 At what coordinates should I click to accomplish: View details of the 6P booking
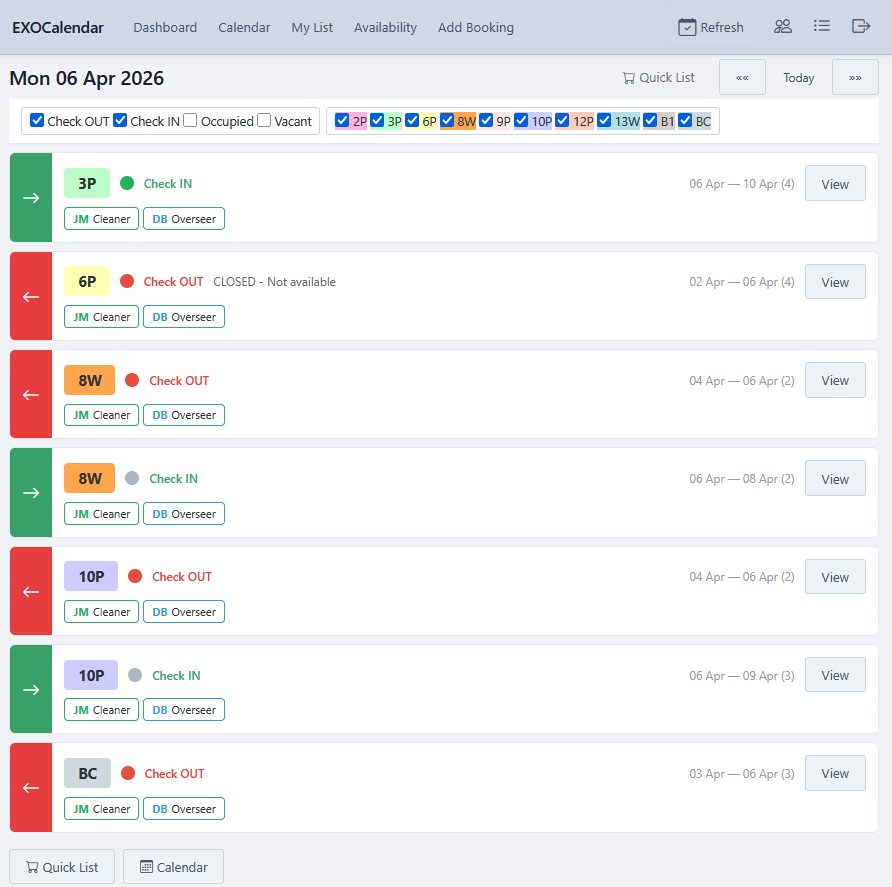coord(835,281)
